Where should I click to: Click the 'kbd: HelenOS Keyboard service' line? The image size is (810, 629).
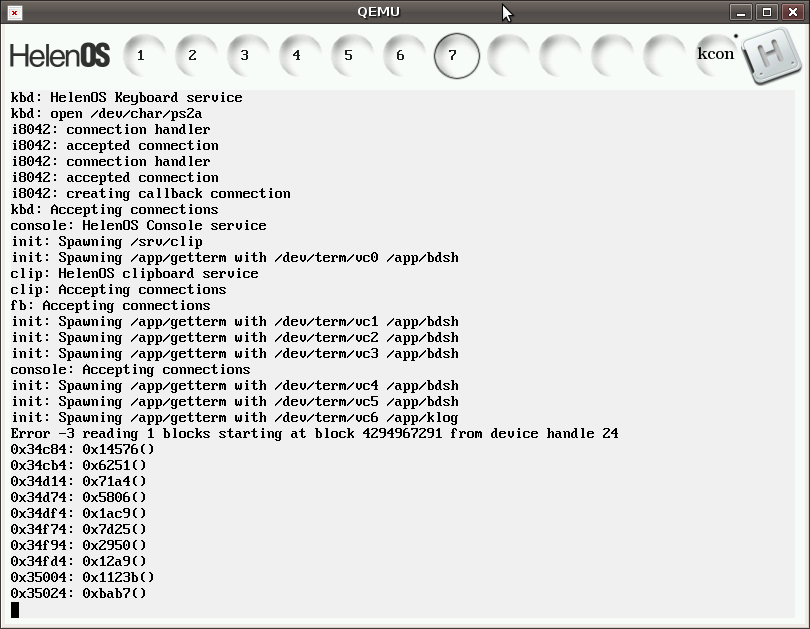click(127, 98)
